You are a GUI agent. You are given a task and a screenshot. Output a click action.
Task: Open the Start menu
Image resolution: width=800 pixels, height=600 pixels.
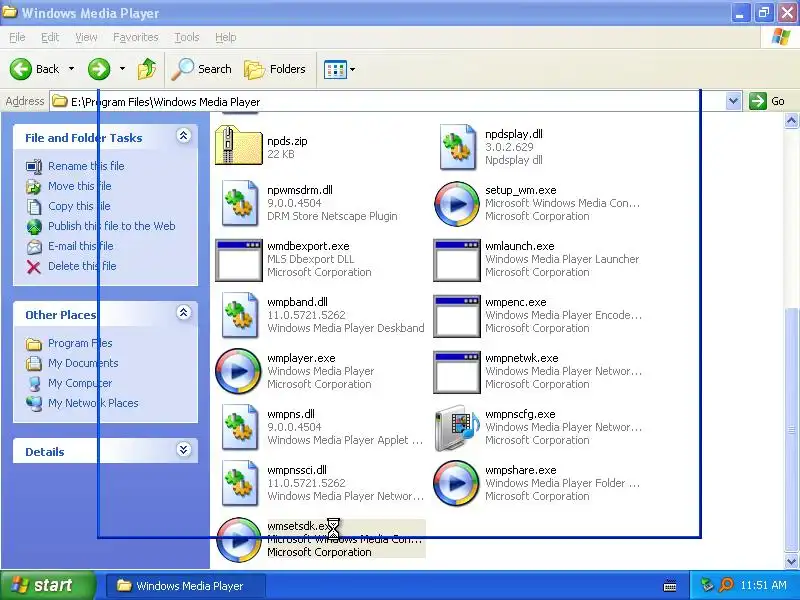pyautogui.click(x=48, y=585)
